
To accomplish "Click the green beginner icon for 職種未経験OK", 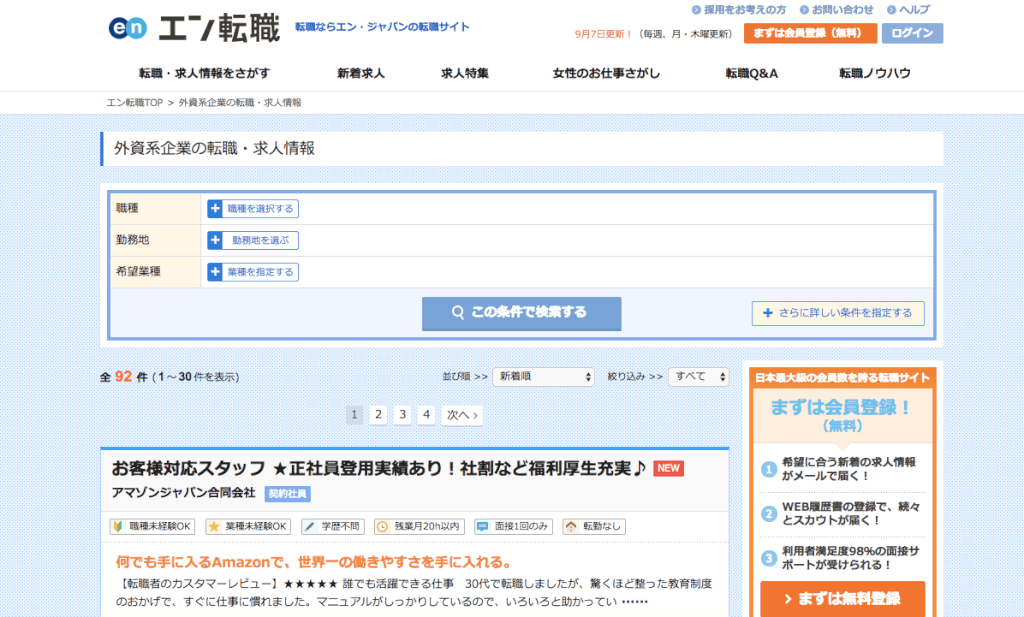I will 118,526.
